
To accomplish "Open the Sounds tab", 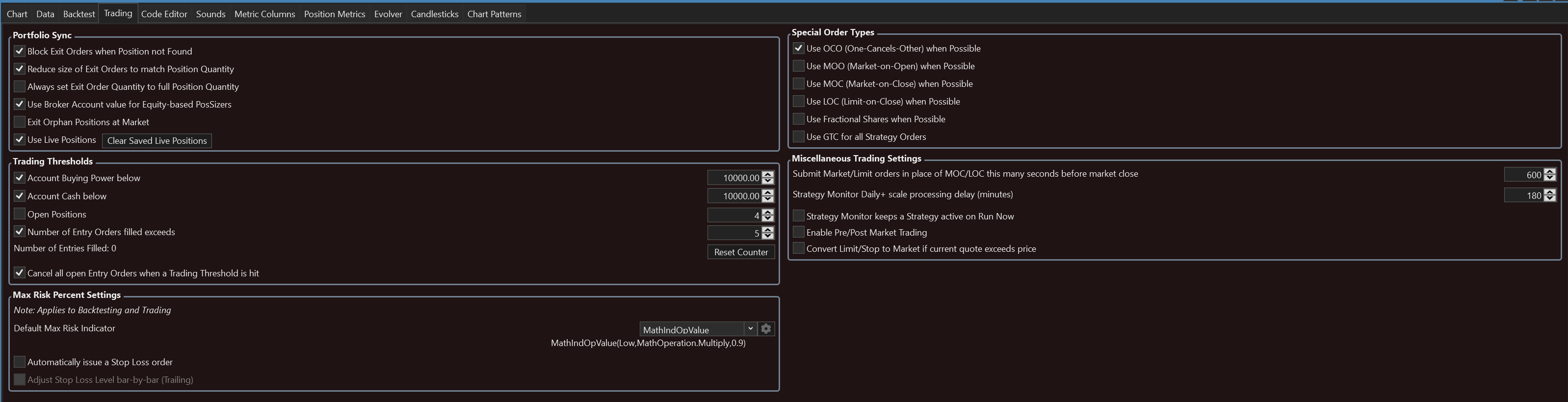I will [x=210, y=14].
